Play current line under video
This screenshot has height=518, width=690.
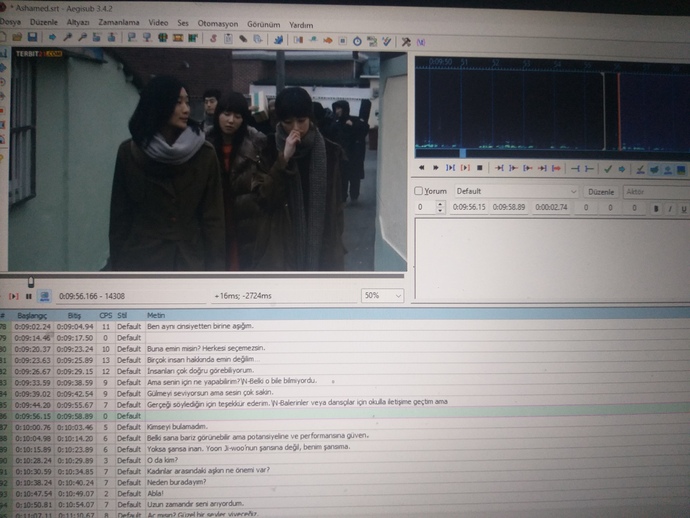pos(14,296)
